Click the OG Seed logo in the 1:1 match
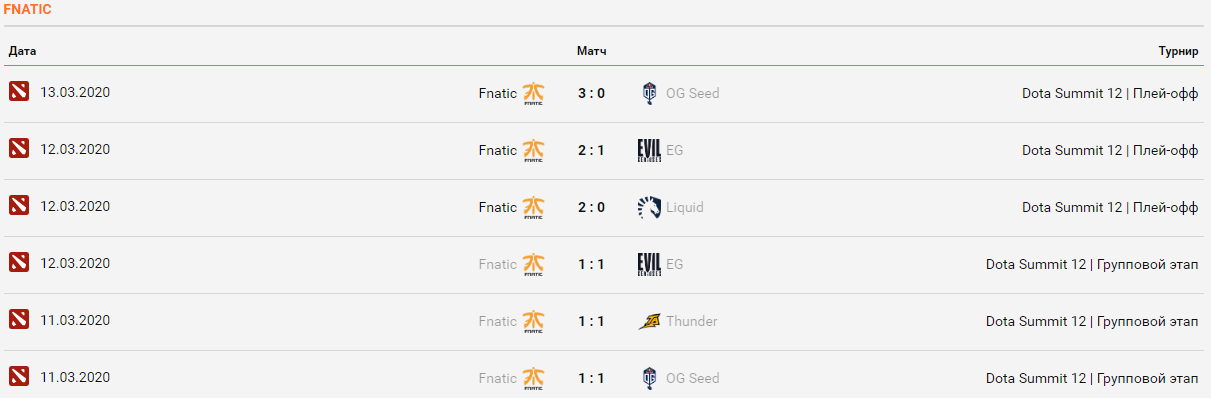The height and width of the screenshot is (398, 1211). [x=650, y=379]
